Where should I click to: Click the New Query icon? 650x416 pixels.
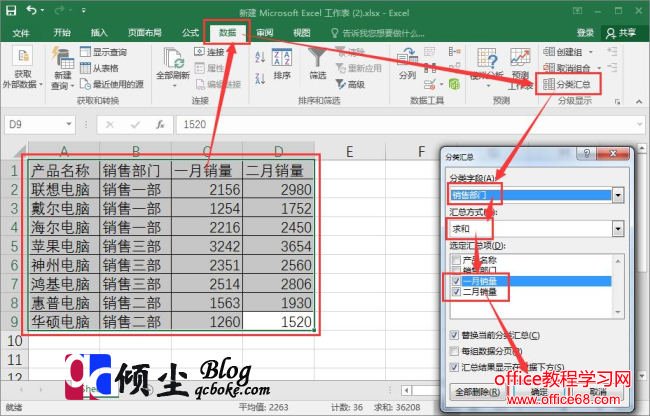point(63,58)
